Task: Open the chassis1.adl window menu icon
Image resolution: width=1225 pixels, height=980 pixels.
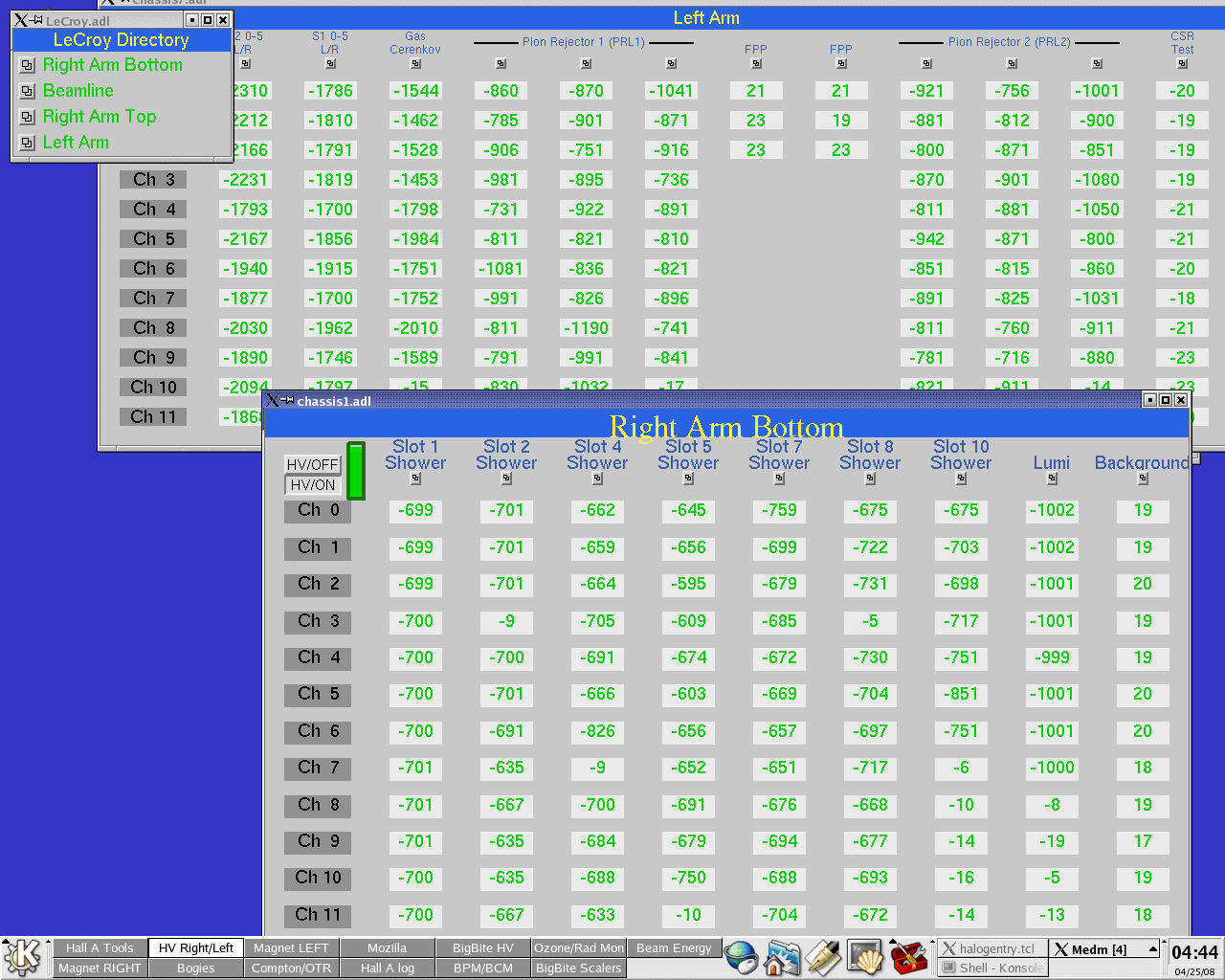Action: pos(274,400)
